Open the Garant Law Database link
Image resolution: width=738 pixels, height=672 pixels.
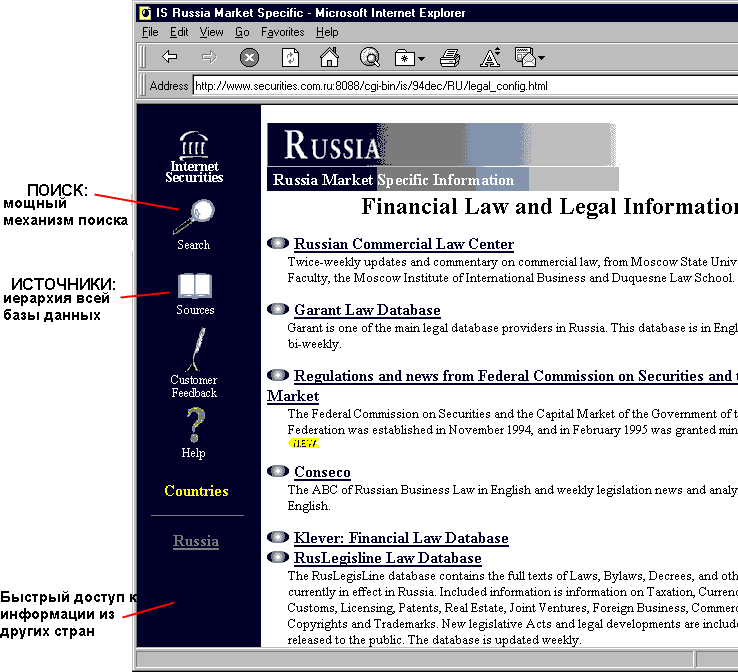pyautogui.click(x=367, y=310)
